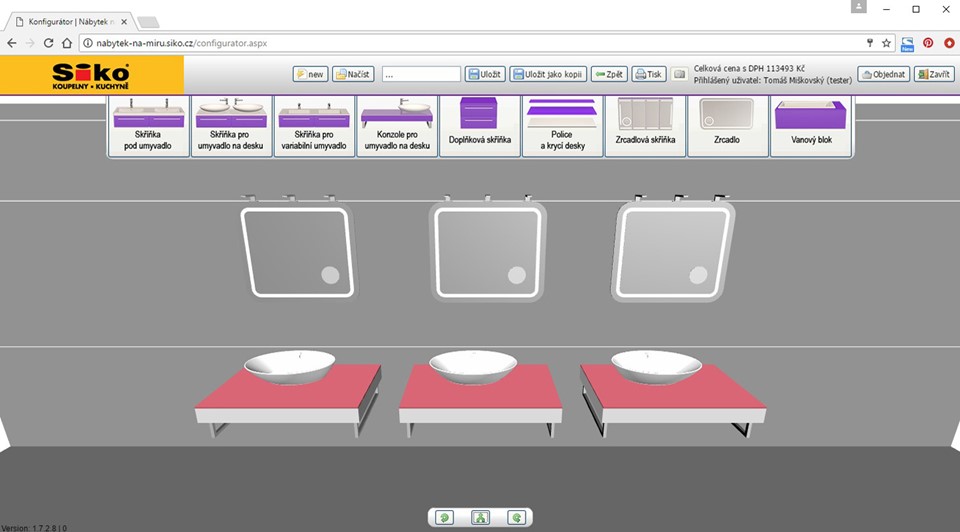The image size is (960, 532).
Task: Reset view with the center bottom icon
Action: 481,517
